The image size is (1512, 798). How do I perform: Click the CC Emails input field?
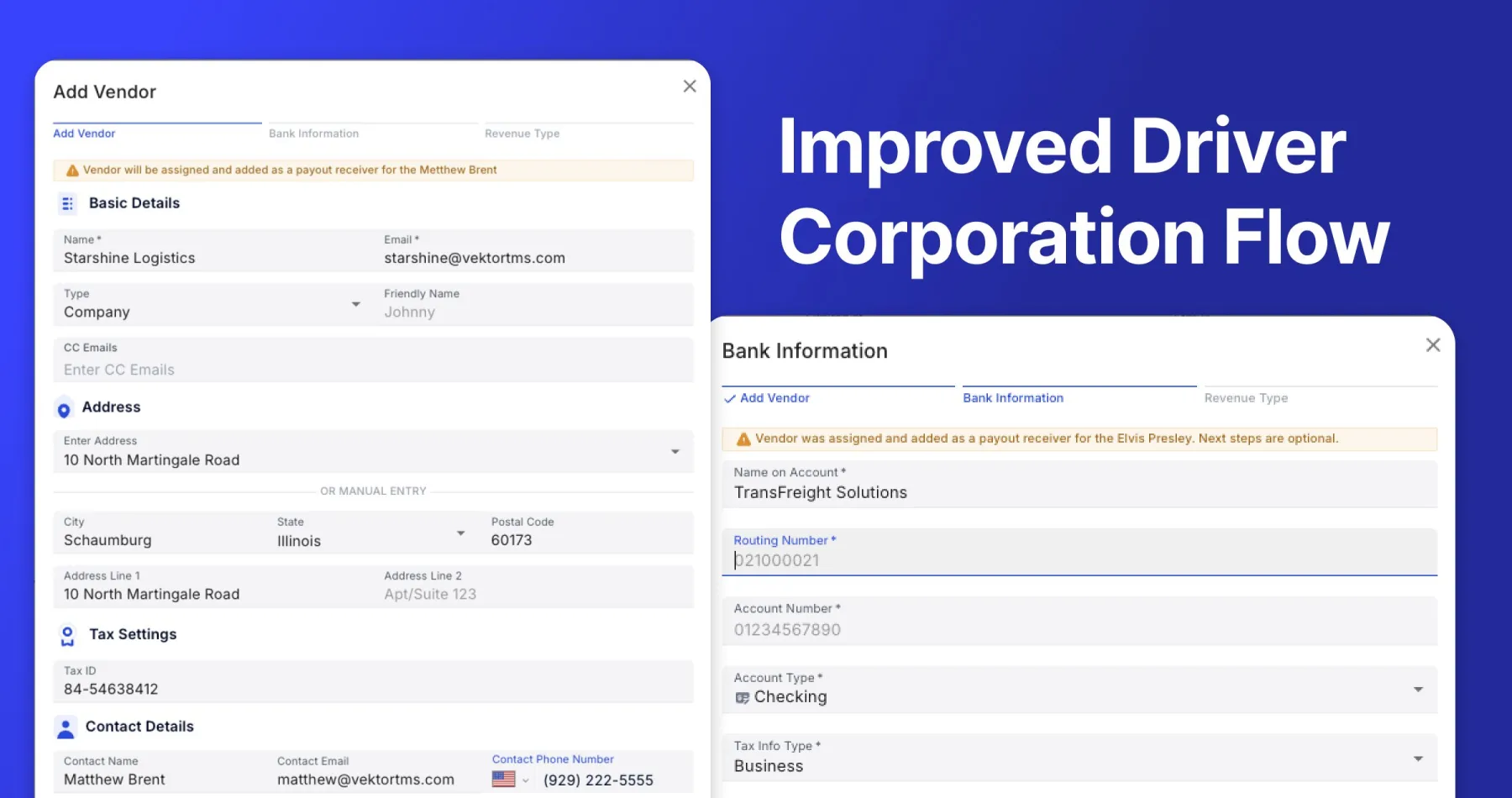coord(374,360)
